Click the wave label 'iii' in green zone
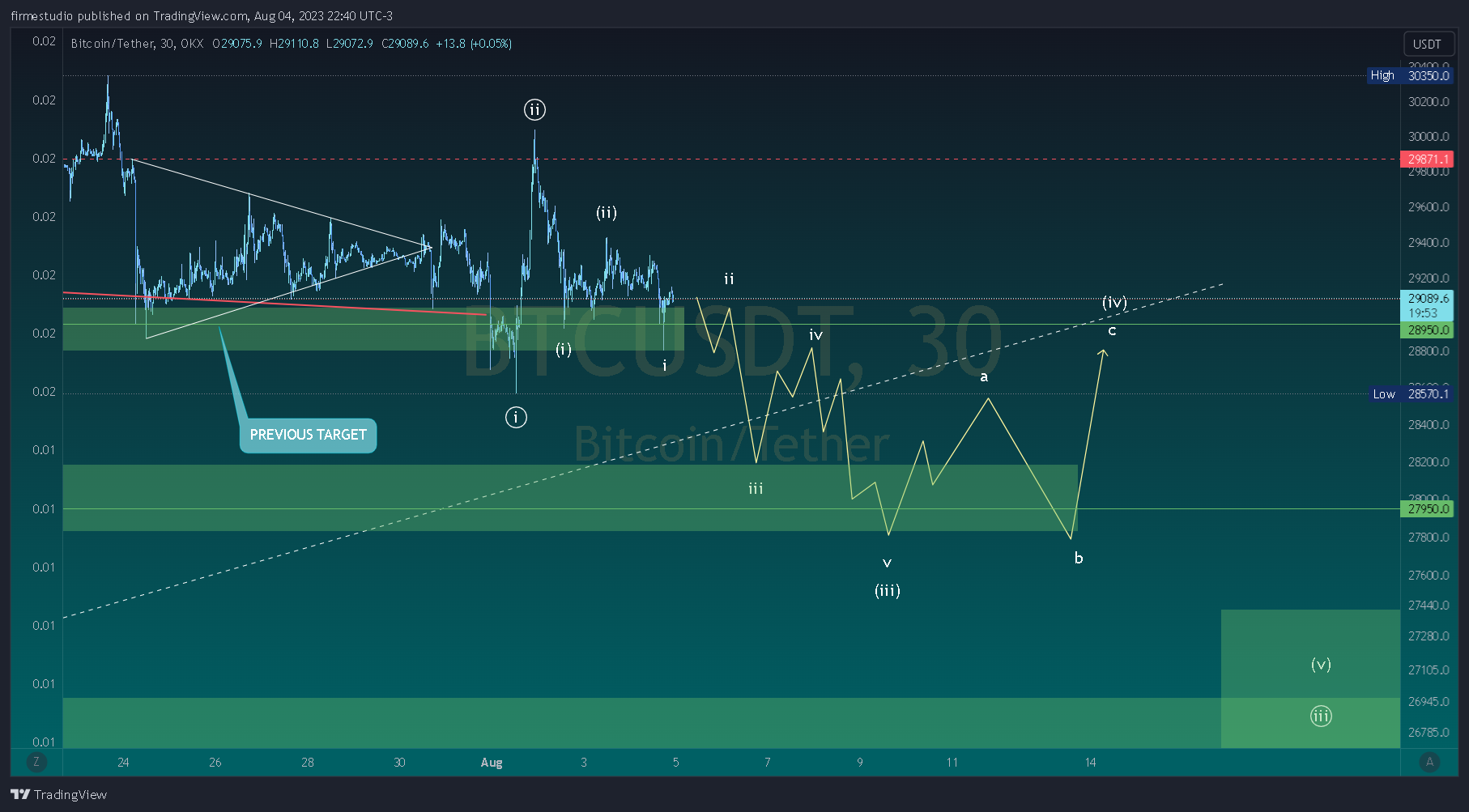Image resolution: width=1469 pixels, height=812 pixels. click(x=756, y=488)
